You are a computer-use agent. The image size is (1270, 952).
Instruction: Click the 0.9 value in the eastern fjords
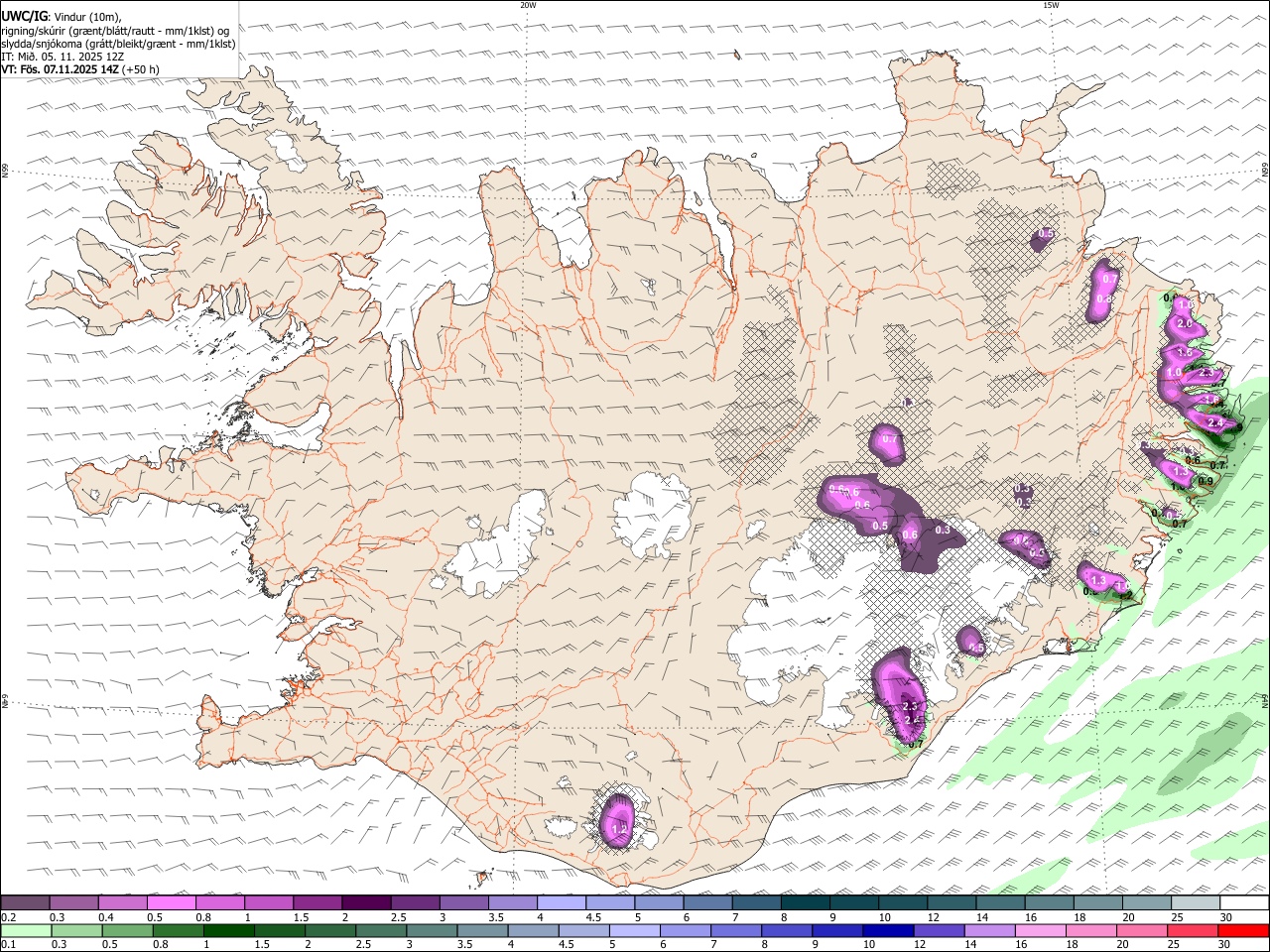(x=1206, y=481)
